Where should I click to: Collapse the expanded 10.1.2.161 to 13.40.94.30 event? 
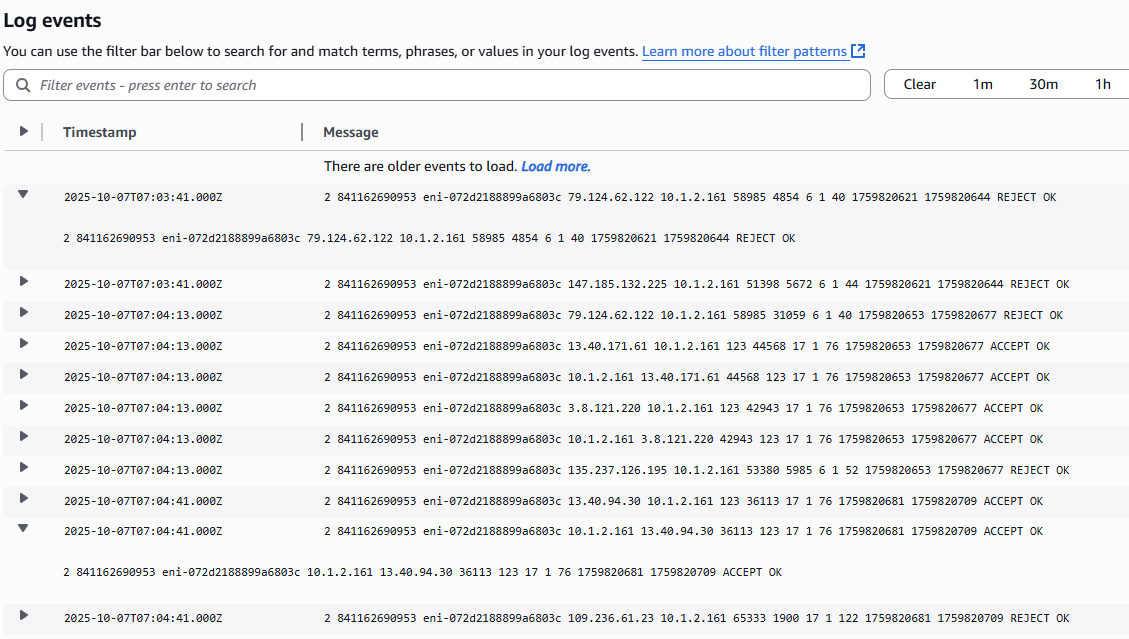click(x=23, y=528)
